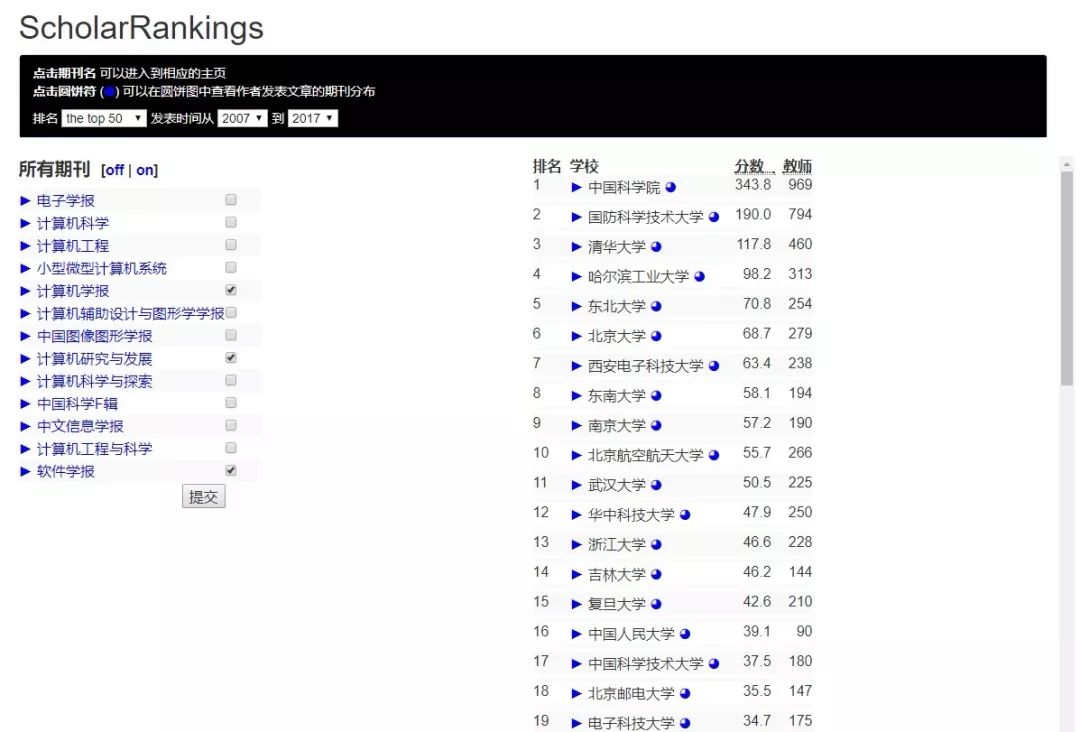Select the 复旦大学 school name
Screen dimensions: 1080x732
tap(616, 604)
